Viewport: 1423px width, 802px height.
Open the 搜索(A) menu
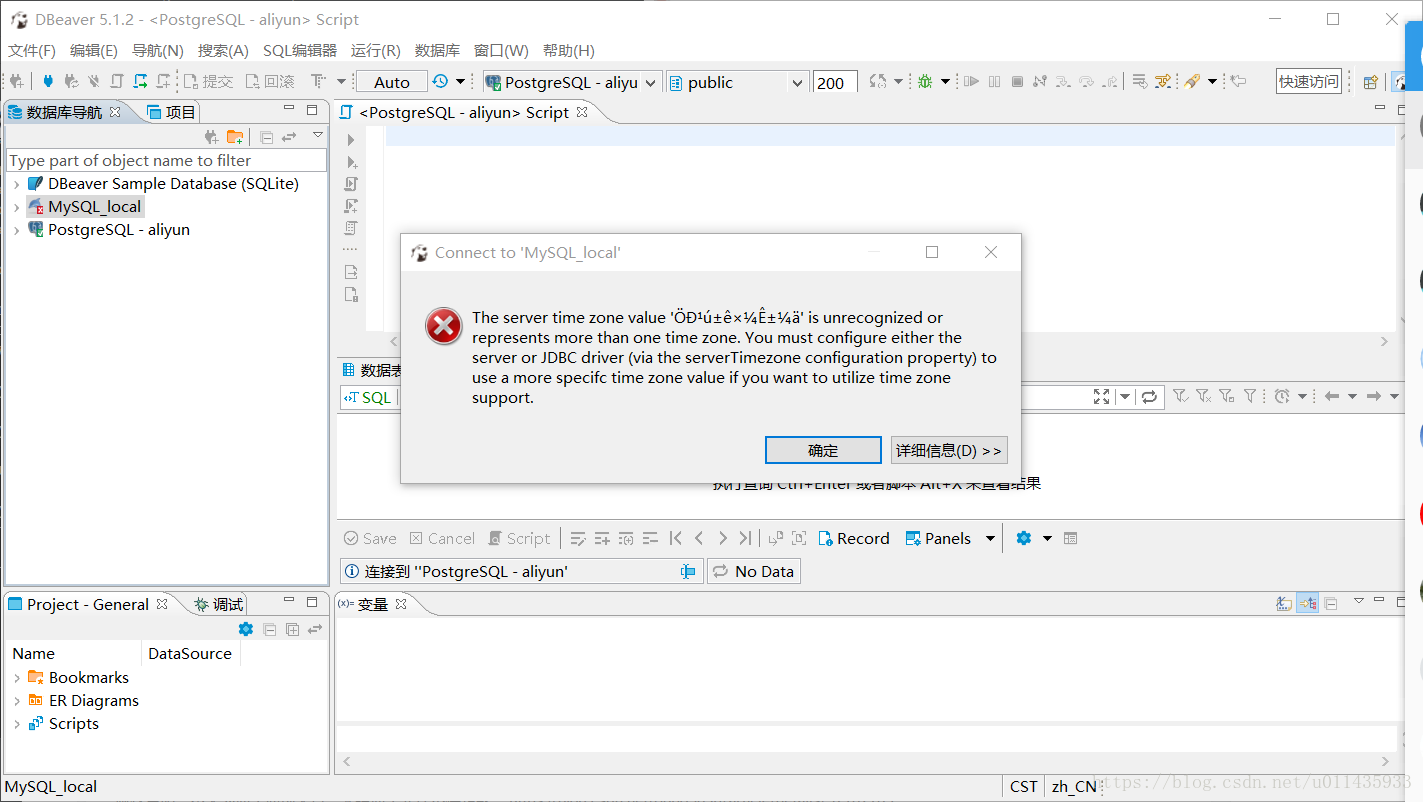223,50
